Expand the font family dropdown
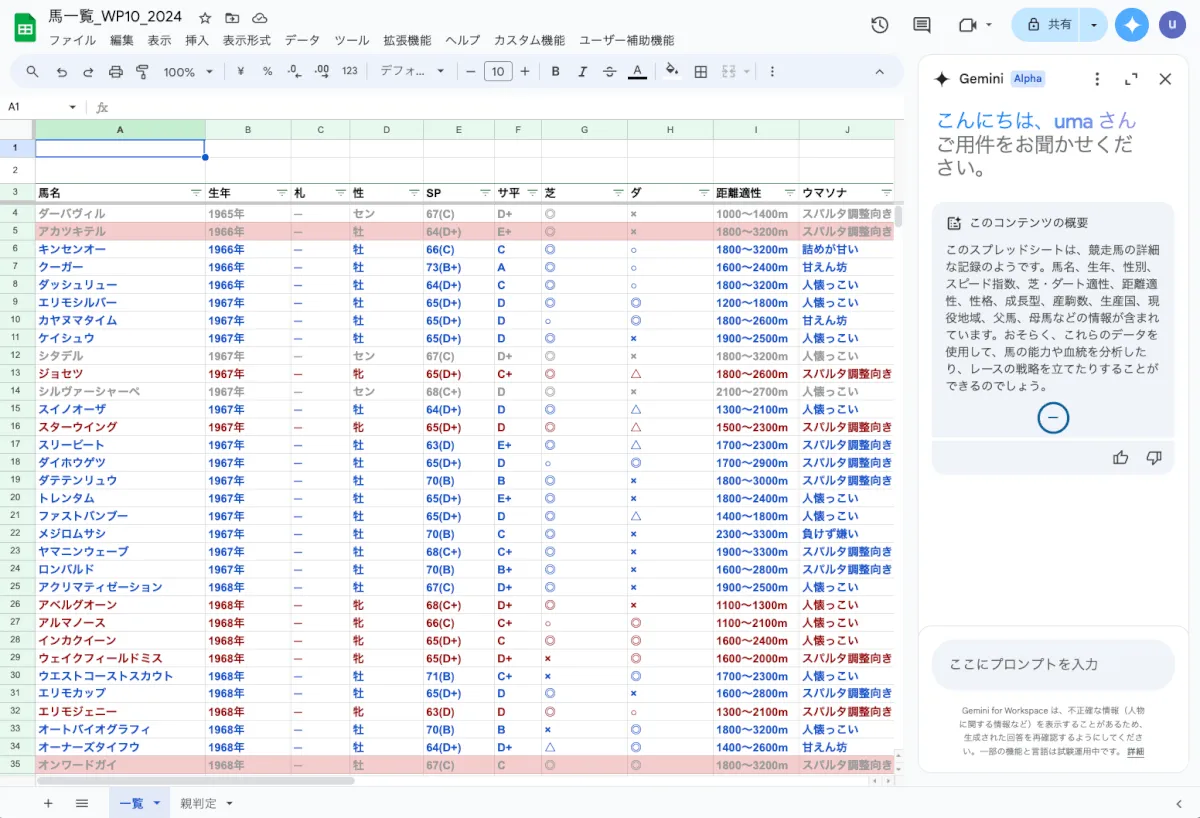The height and width of the screenshot is (818, 1200). 412,72
